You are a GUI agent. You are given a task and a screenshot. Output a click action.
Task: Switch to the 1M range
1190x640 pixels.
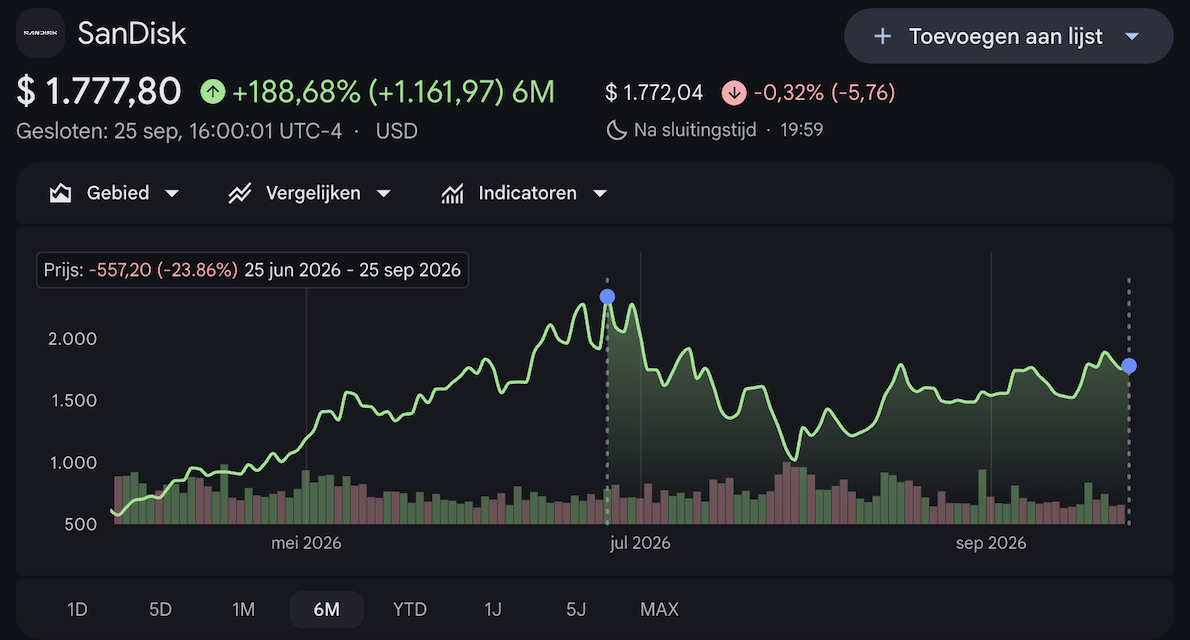[243, 610]
